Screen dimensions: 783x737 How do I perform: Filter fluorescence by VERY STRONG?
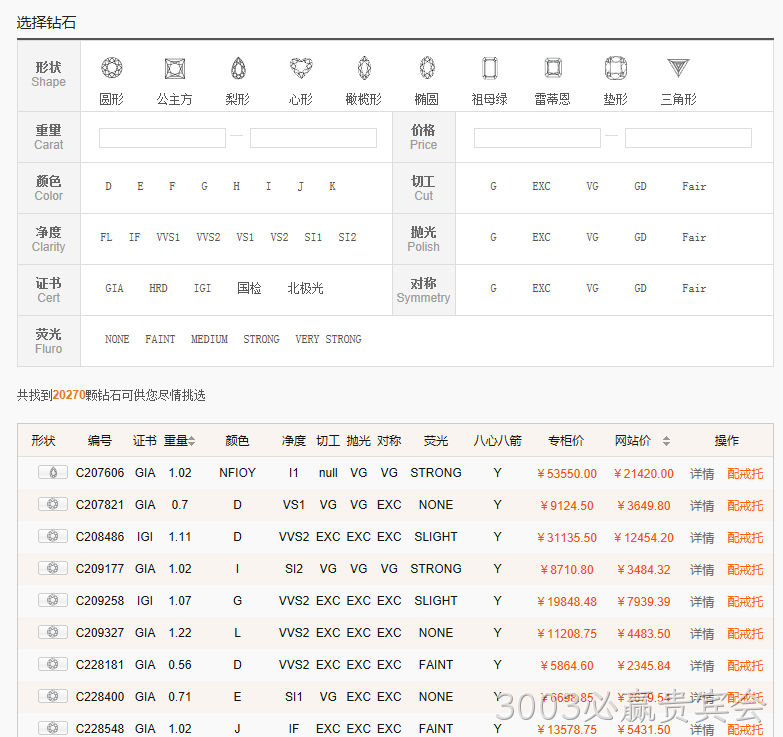(328, 340)
